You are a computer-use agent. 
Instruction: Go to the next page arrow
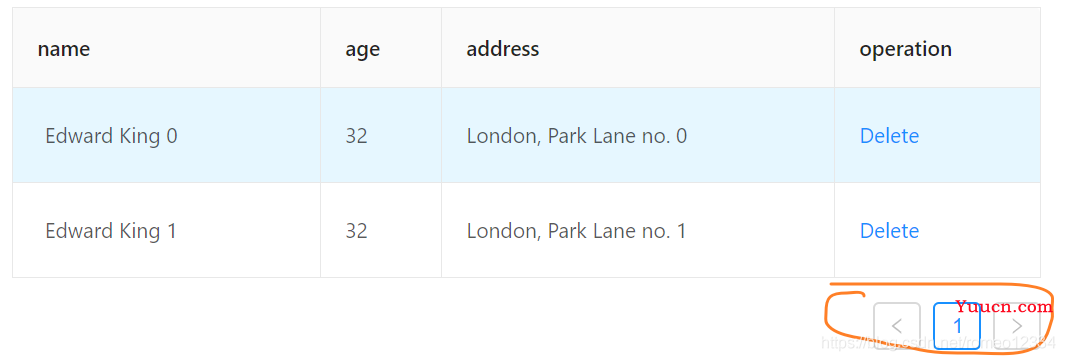coord(1016,326)
